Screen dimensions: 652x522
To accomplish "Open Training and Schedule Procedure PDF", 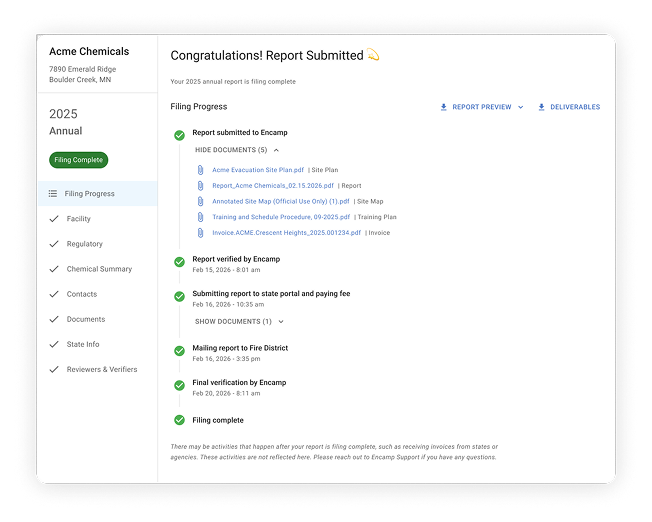I will pos(281,217).
